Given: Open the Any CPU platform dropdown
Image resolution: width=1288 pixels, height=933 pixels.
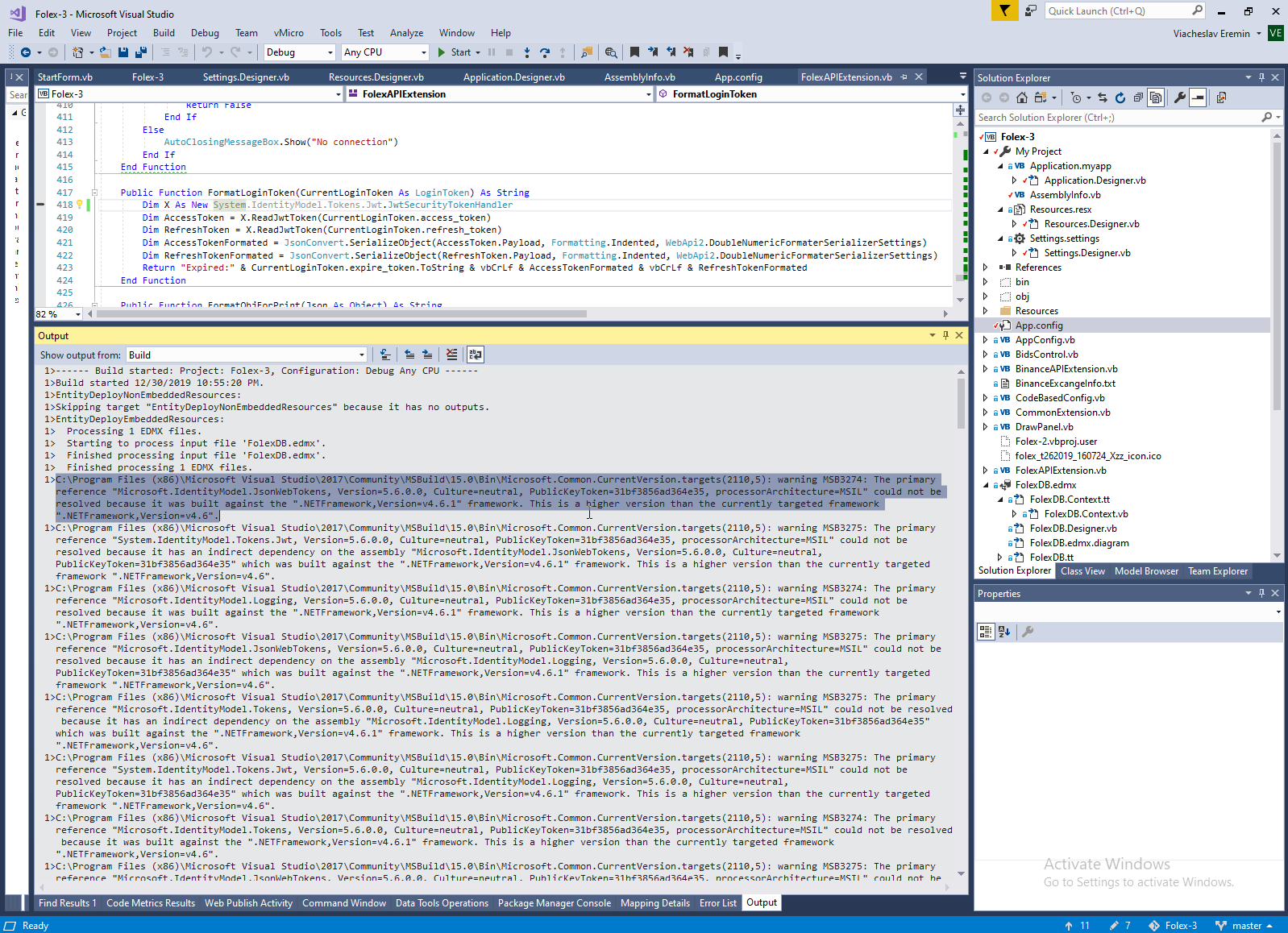Looking at the screenshot, I should 385,52.
